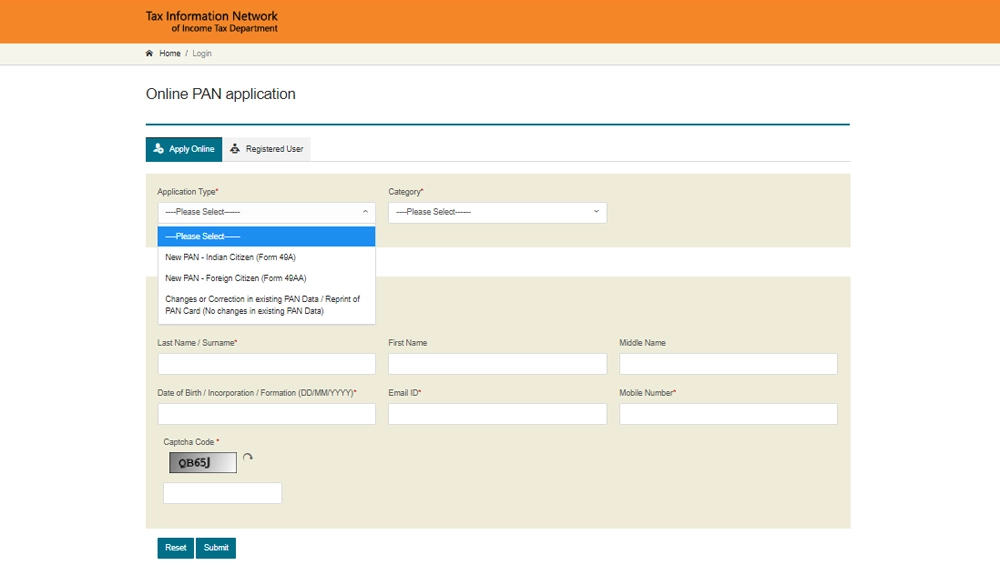The width and height of the screenshot is (1000, 565).
Task: Focus the First Name input box
Action: point(497,364)
